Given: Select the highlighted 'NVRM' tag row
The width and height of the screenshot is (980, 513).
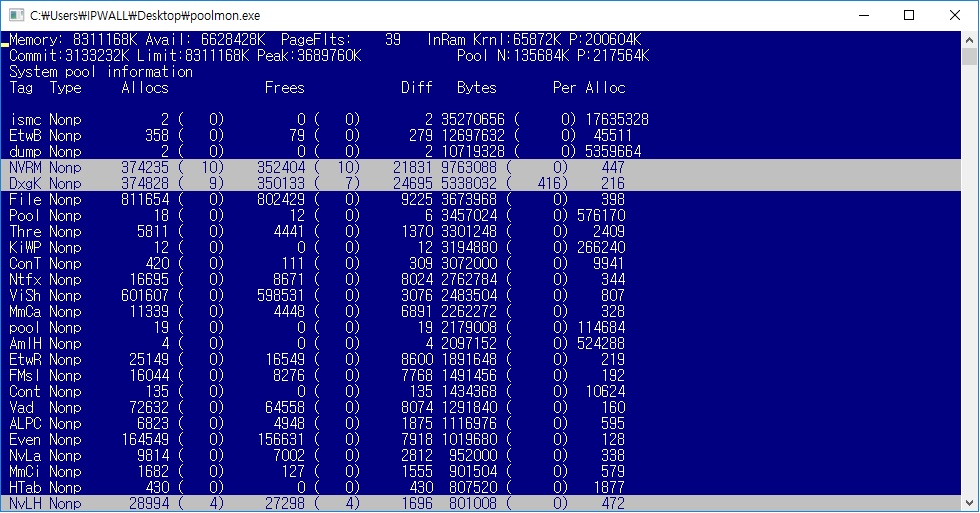Looking at the screenshot, I should [x=481, y=167].
